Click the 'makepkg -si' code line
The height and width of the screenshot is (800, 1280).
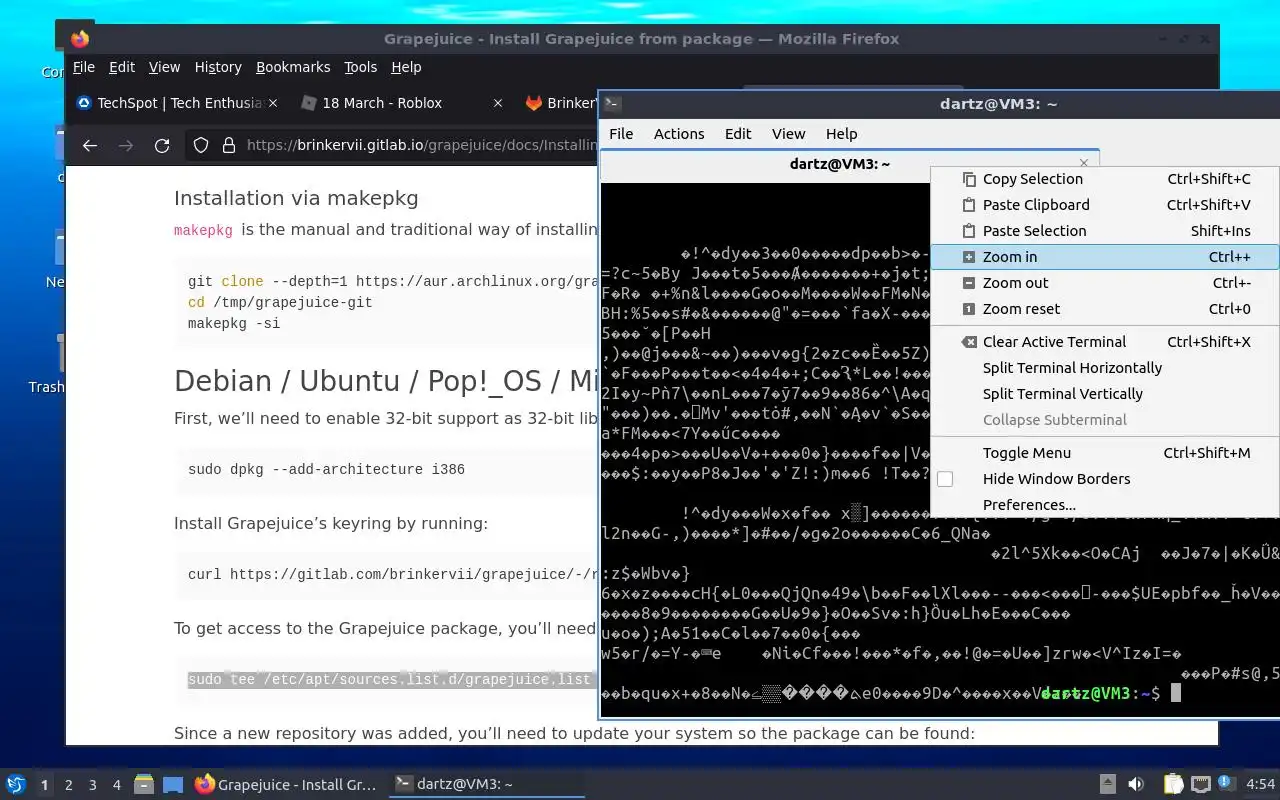(x=234, y=324)
